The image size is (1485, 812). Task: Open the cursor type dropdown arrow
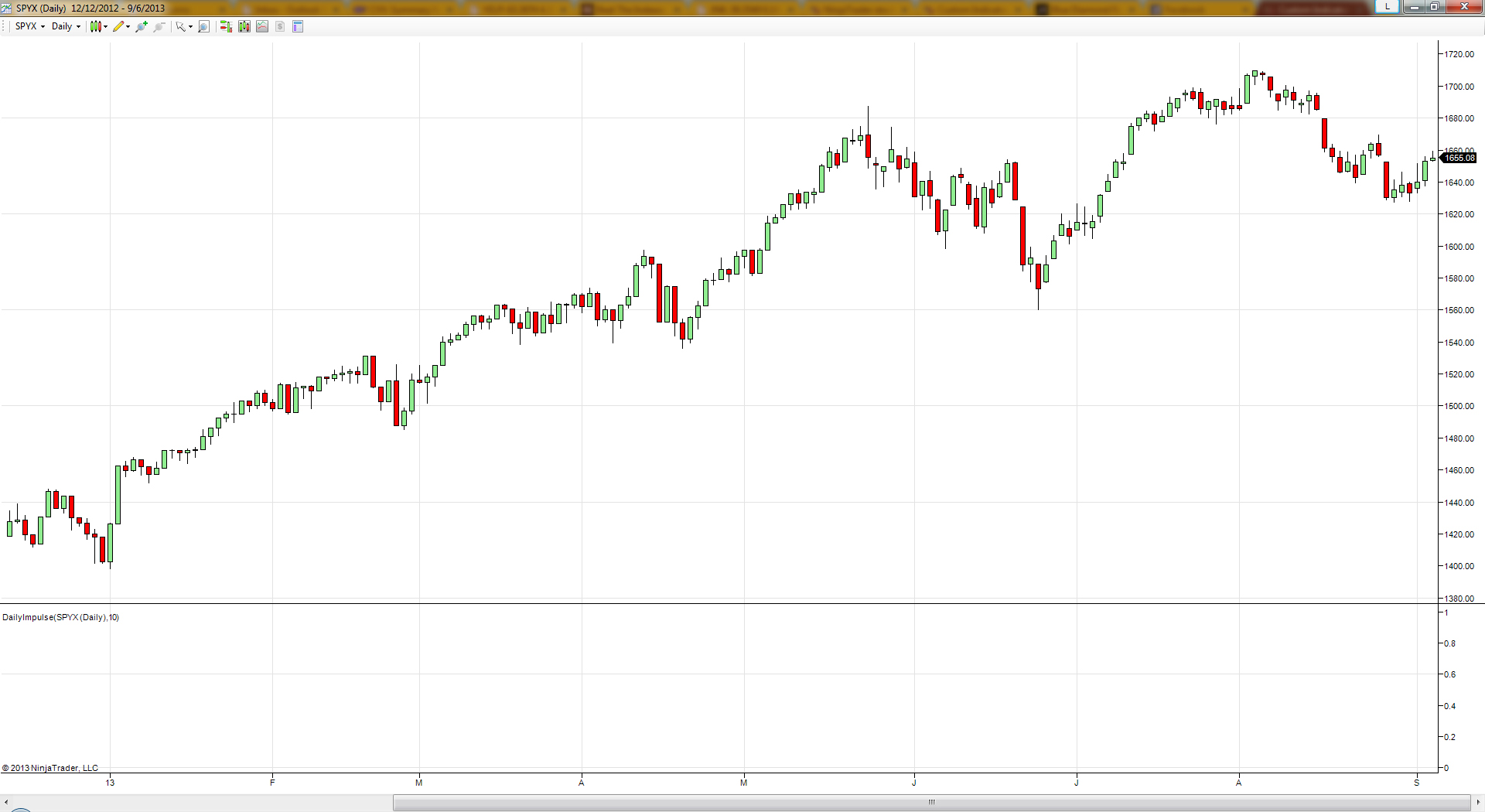click(190, 26)
